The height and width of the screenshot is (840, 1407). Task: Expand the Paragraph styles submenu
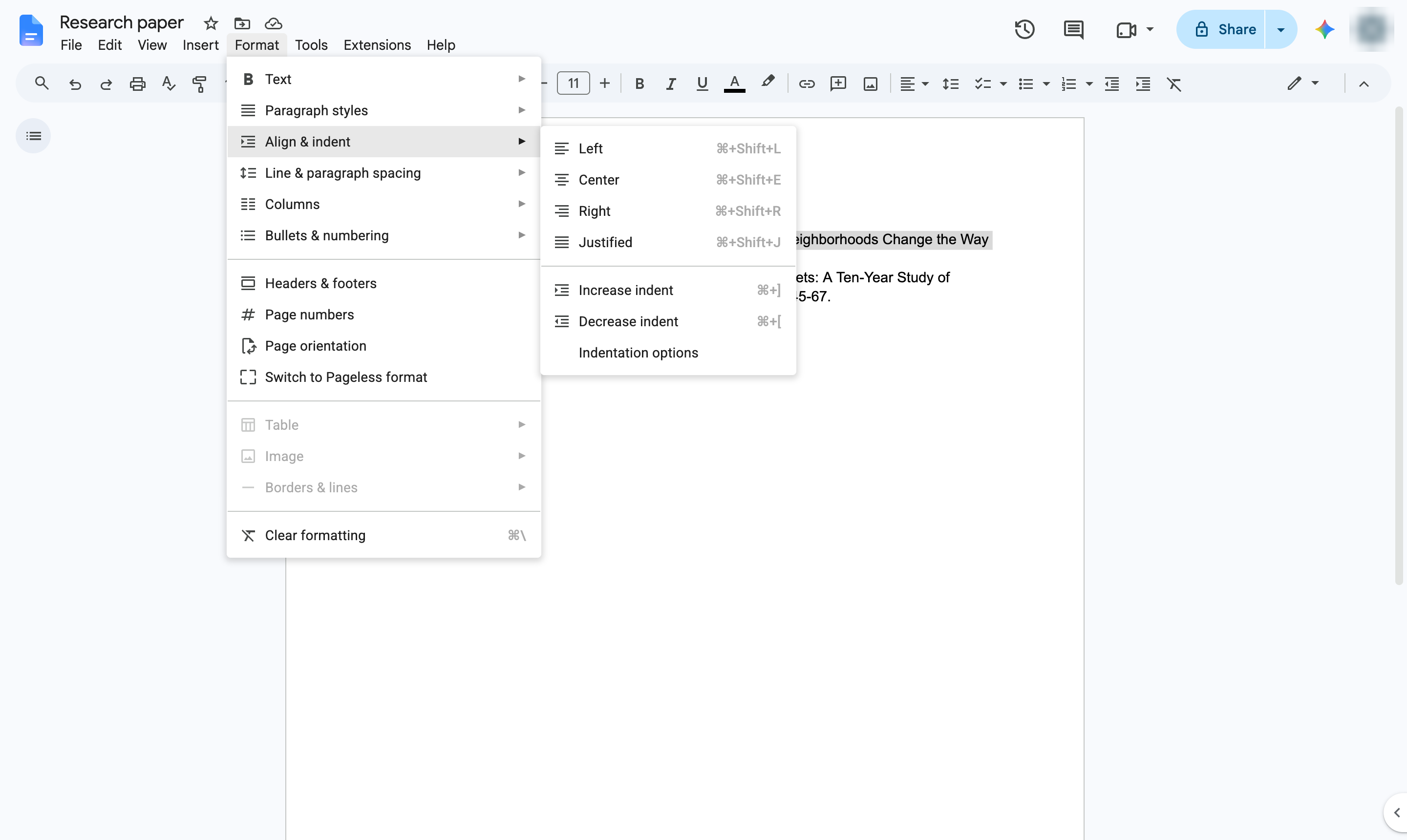tap(384, 110)
